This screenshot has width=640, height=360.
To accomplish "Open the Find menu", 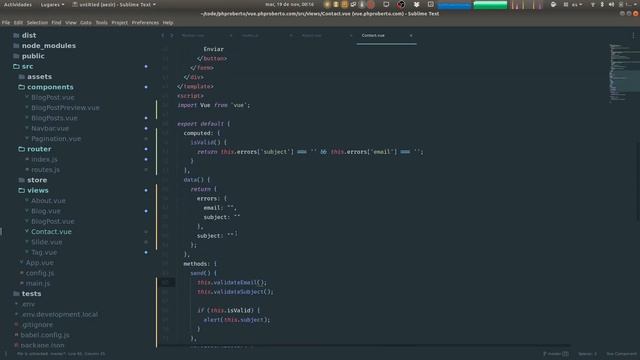I will click(56, 23).
